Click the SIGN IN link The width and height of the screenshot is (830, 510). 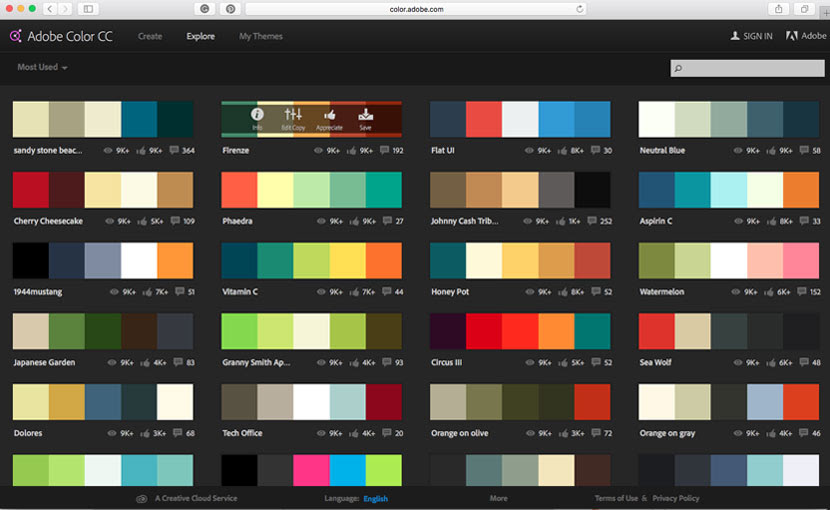[x=757, y=36]
